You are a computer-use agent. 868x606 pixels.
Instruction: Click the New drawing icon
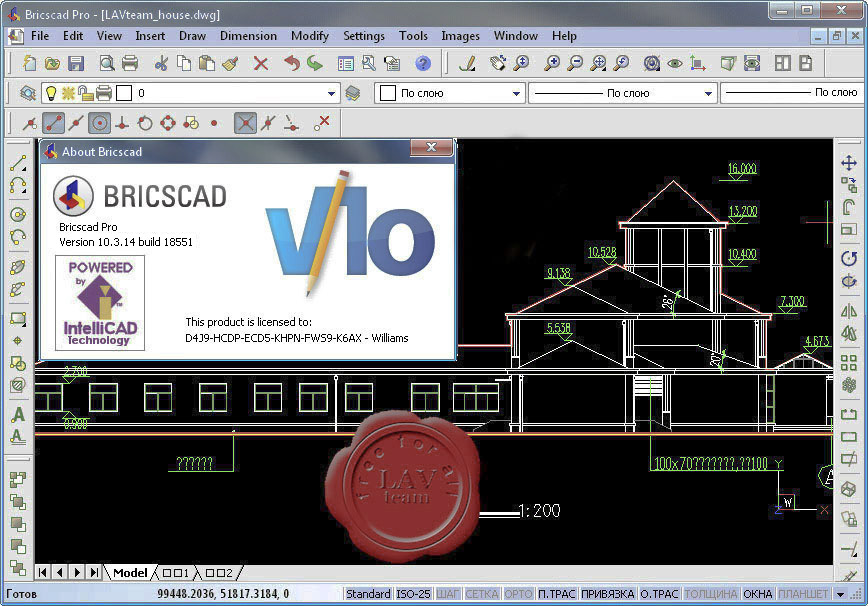[x=29, y=64]
